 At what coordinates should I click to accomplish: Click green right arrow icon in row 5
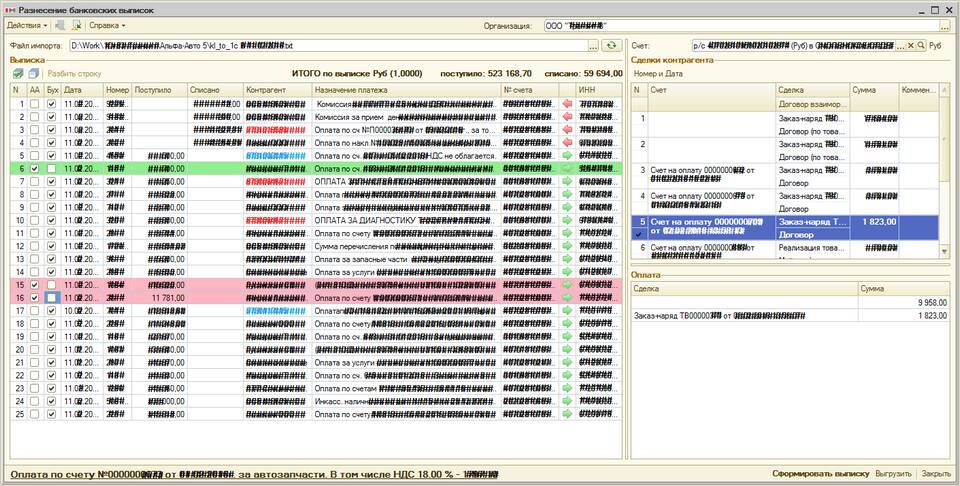click(567, 155)
